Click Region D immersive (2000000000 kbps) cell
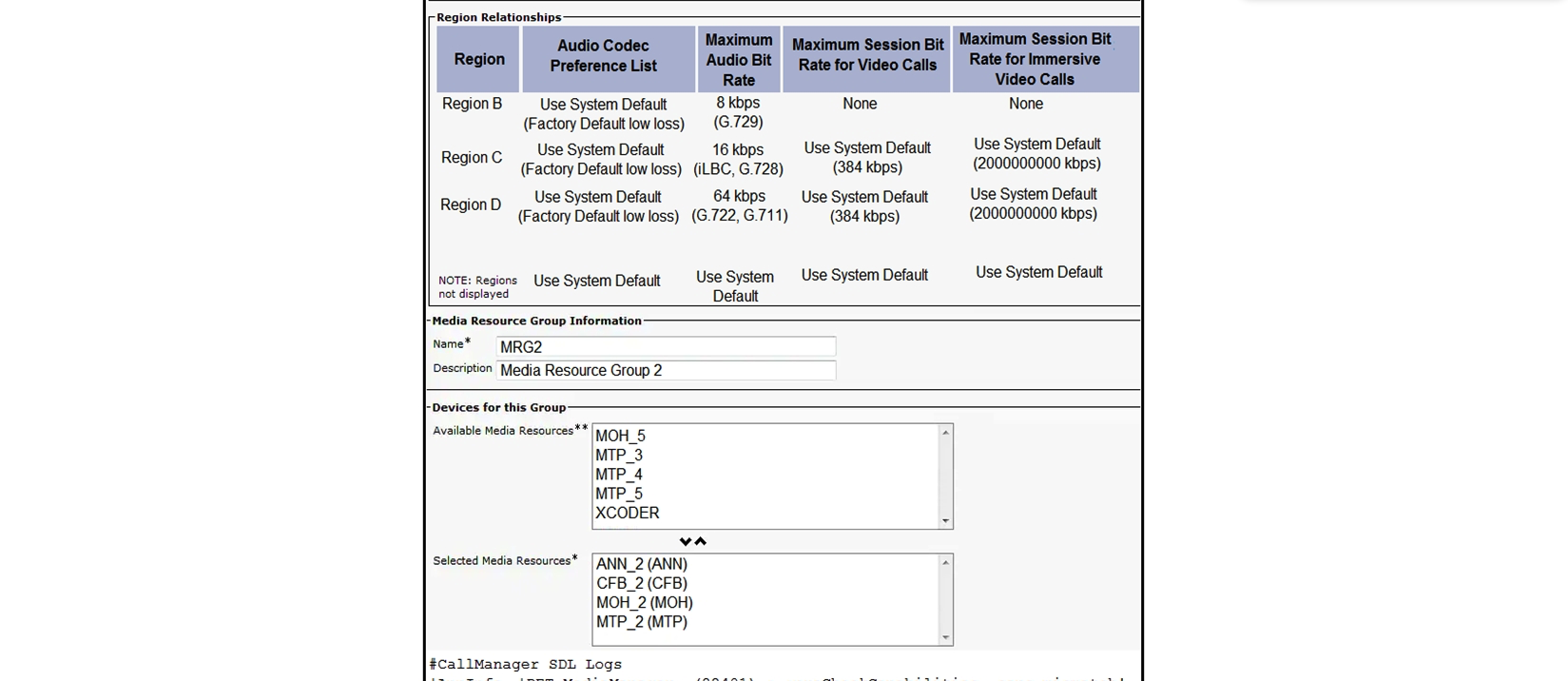 pos(1034,204)
